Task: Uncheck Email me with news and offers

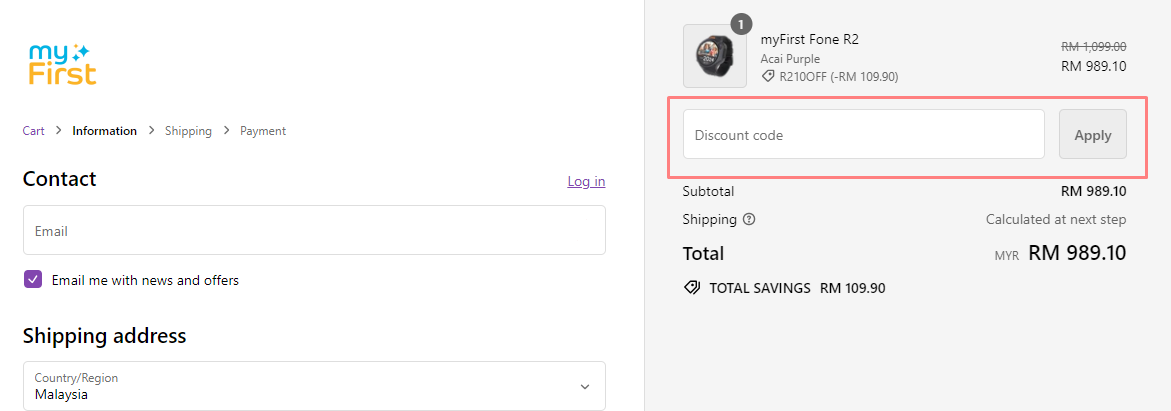Action: (33, 280)
